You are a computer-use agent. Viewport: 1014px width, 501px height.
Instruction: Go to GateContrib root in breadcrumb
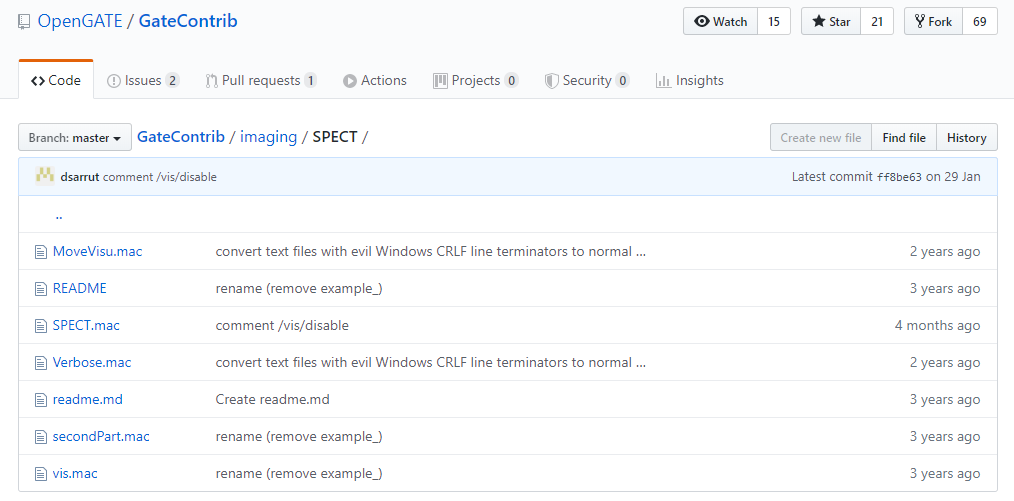pos(181,137)
